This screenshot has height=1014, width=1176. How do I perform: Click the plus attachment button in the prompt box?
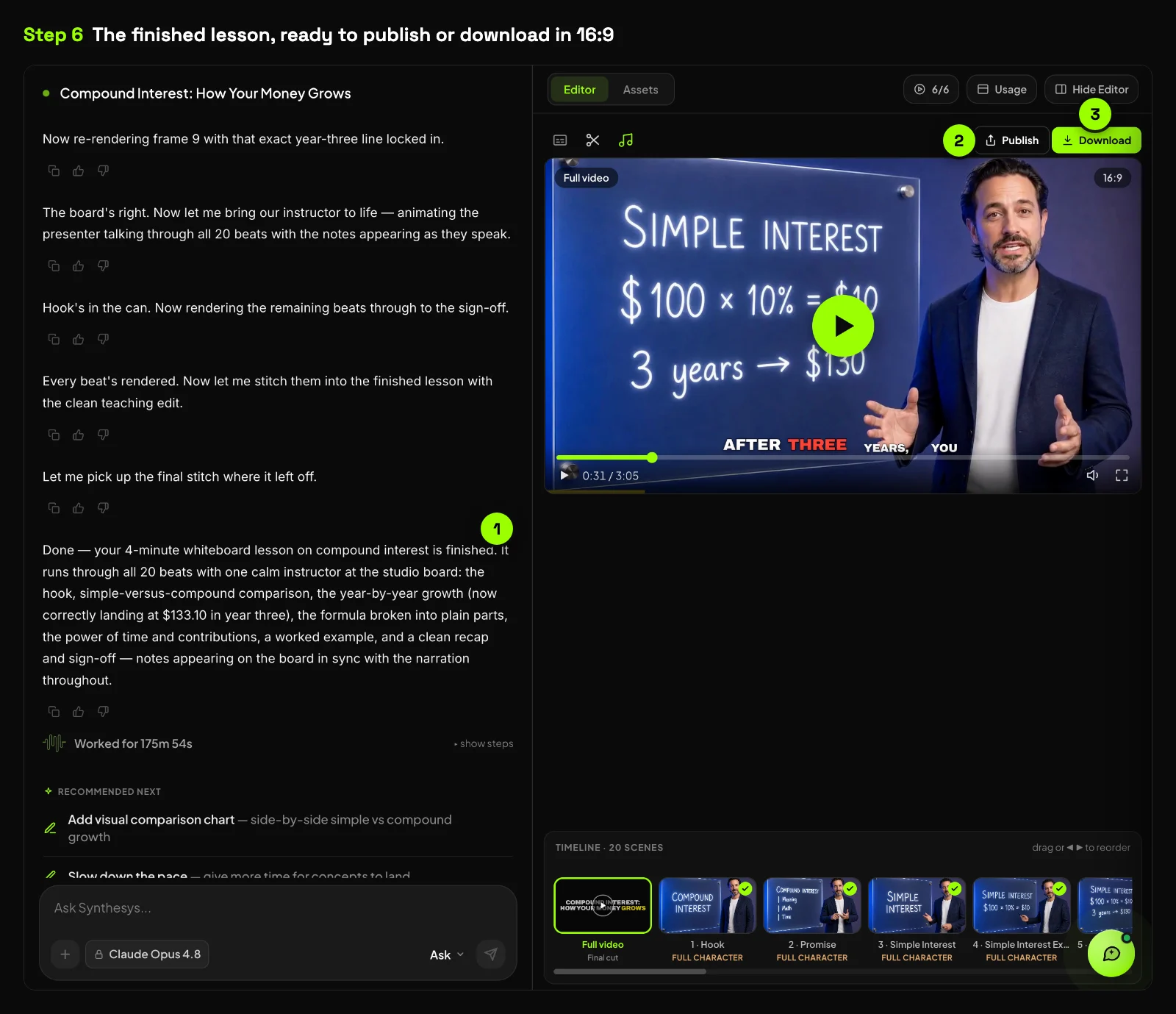pos(65,954)
